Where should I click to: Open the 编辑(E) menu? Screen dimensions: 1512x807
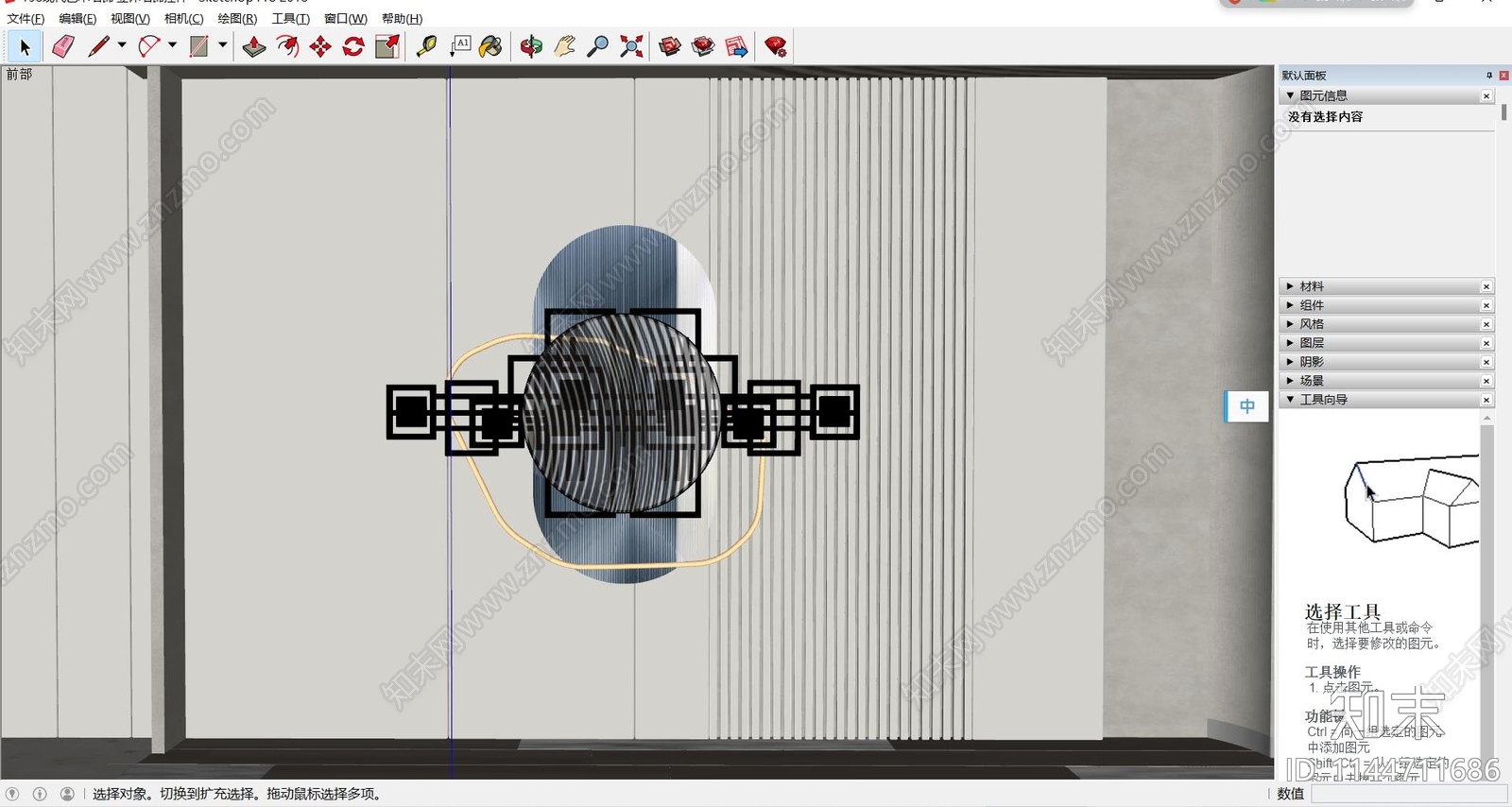coord(77,19)
